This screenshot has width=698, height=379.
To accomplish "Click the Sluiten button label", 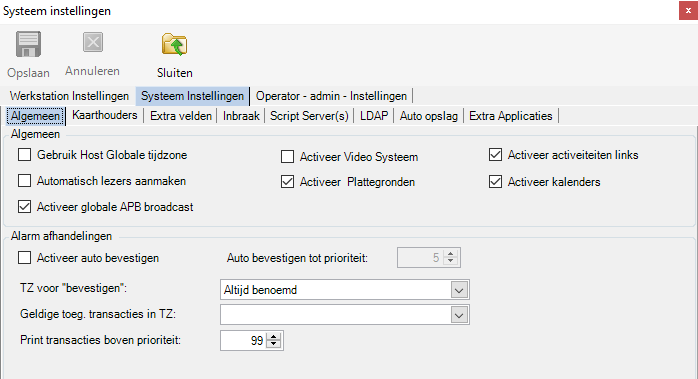I will pos(174,73).
